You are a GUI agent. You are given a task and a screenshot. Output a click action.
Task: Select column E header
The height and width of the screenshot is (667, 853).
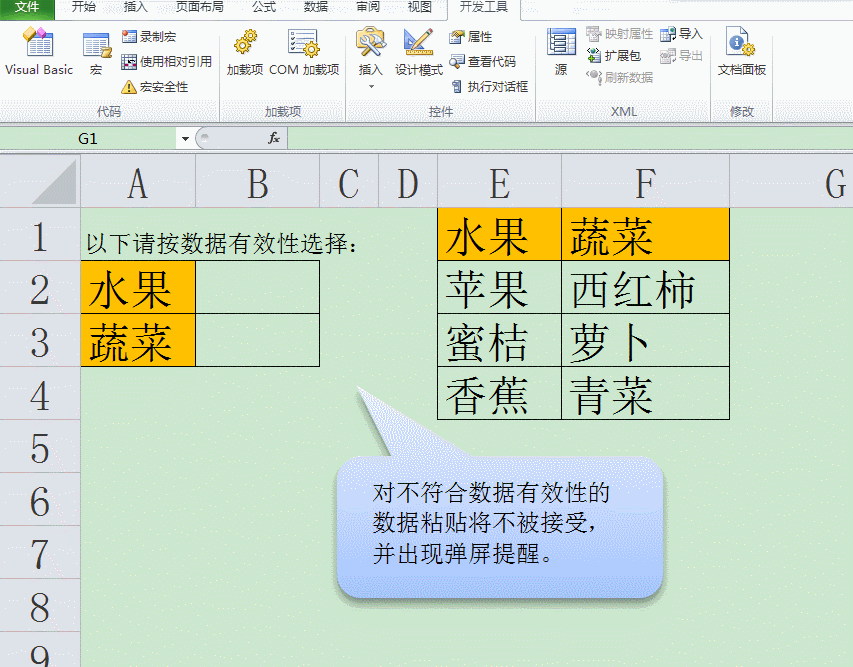pyautogui.click(x=499, y=183)
